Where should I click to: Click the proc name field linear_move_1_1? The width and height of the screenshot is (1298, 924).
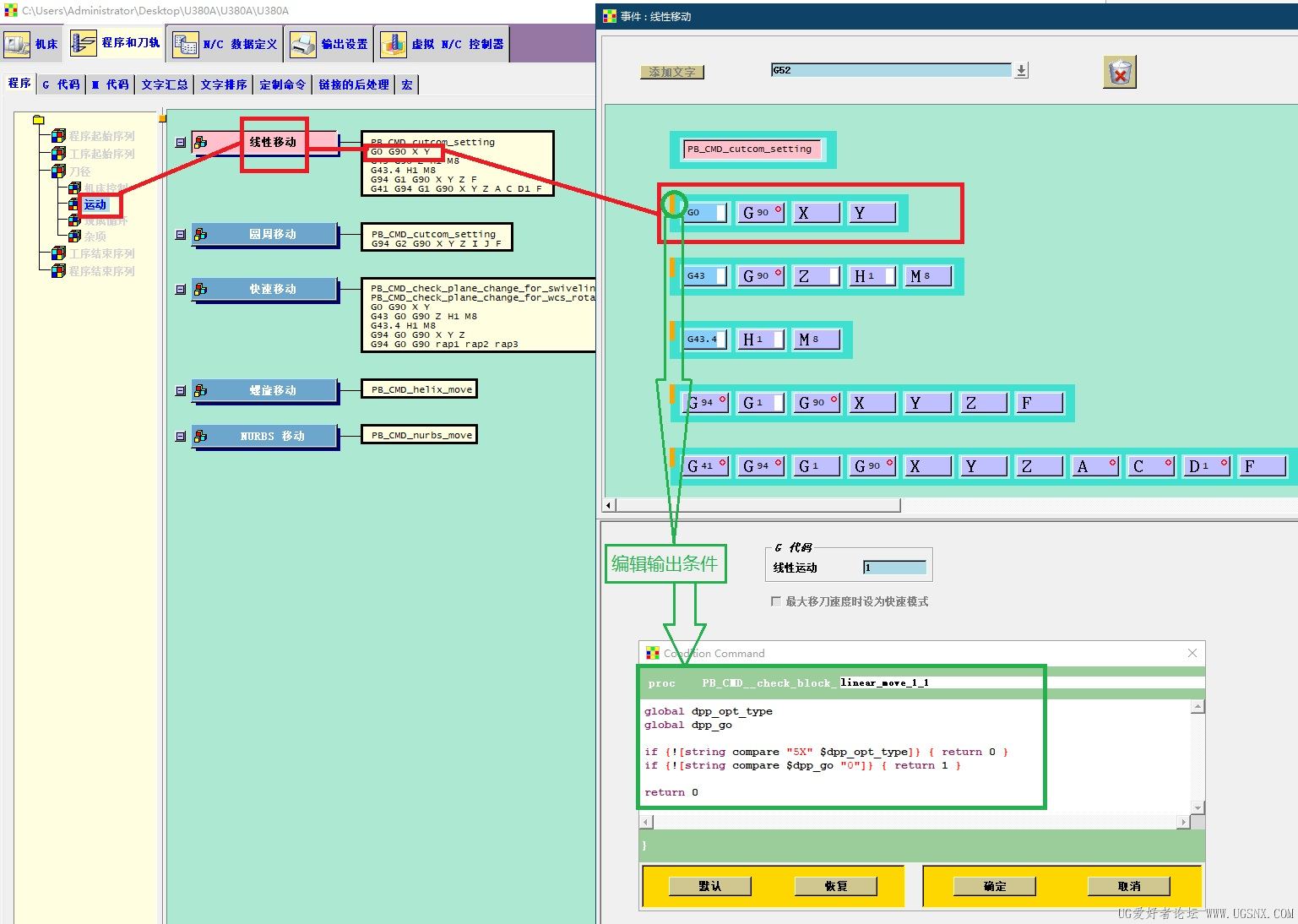[1021, 682]
